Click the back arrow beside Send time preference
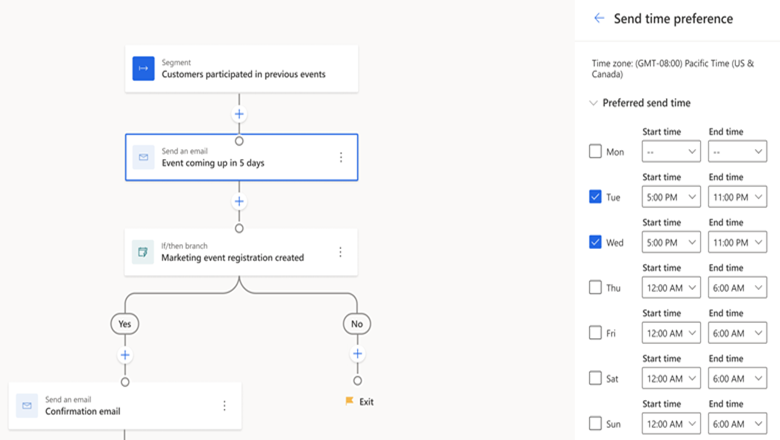 [x=599, y=18]
